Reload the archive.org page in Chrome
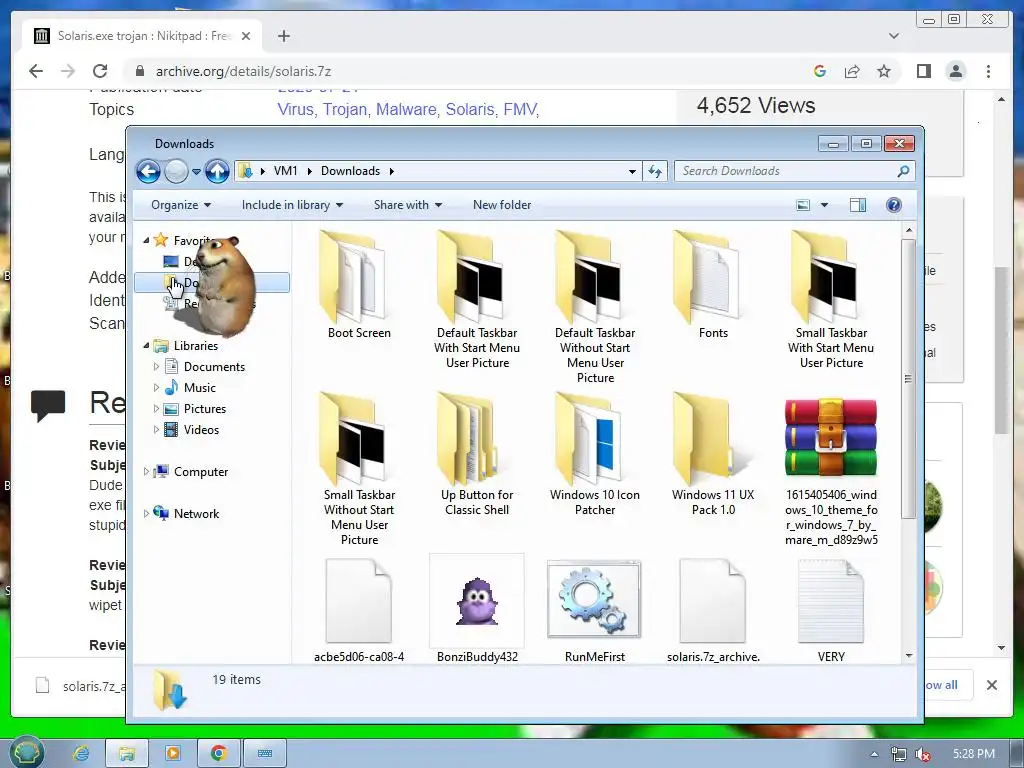Screen dimensions: 1024x768 point(100,71)
